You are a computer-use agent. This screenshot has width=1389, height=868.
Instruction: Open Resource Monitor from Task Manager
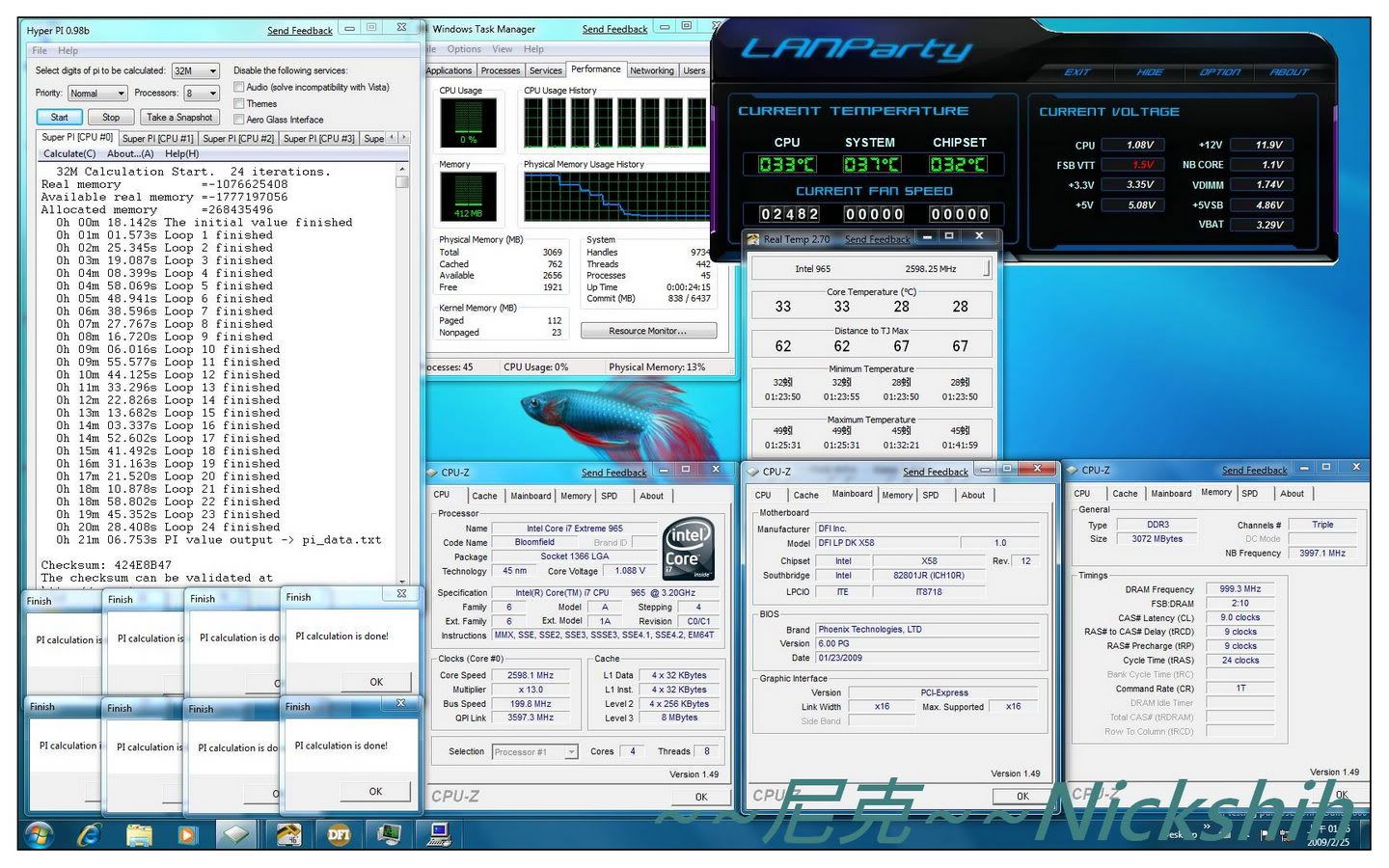pyautogui.click(x=648, y=331)
